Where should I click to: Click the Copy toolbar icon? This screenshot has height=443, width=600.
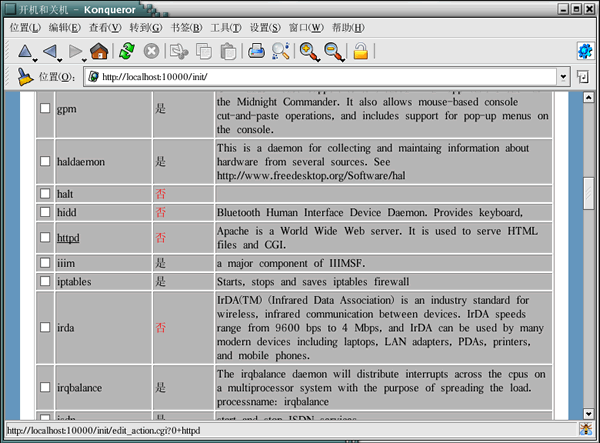pos(204,51)
